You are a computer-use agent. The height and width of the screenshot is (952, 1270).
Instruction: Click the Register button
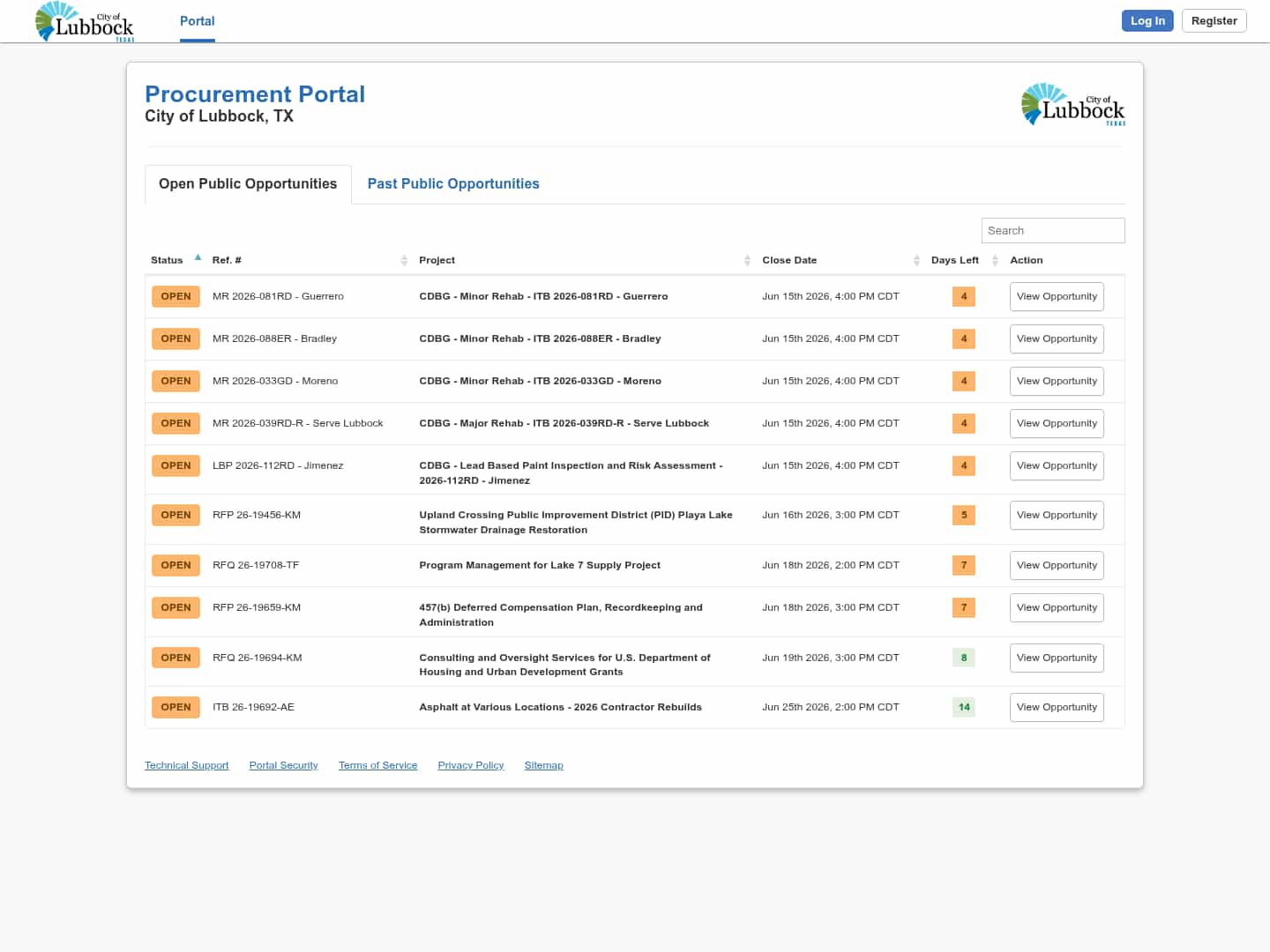[1214, 21]
